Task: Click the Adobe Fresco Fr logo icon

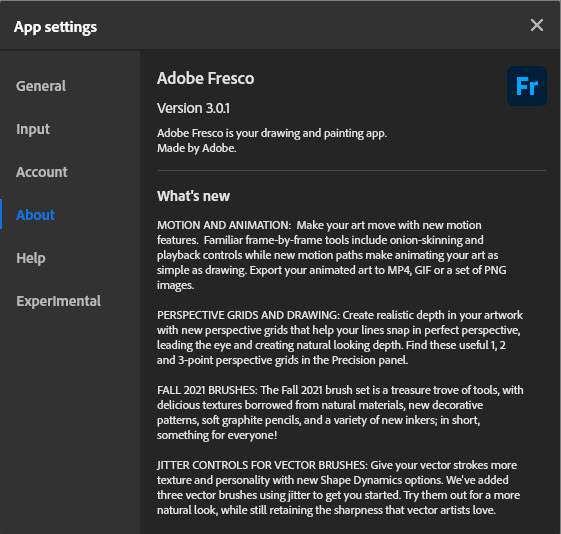Action: pyautogui.click(x=527, y=86)
